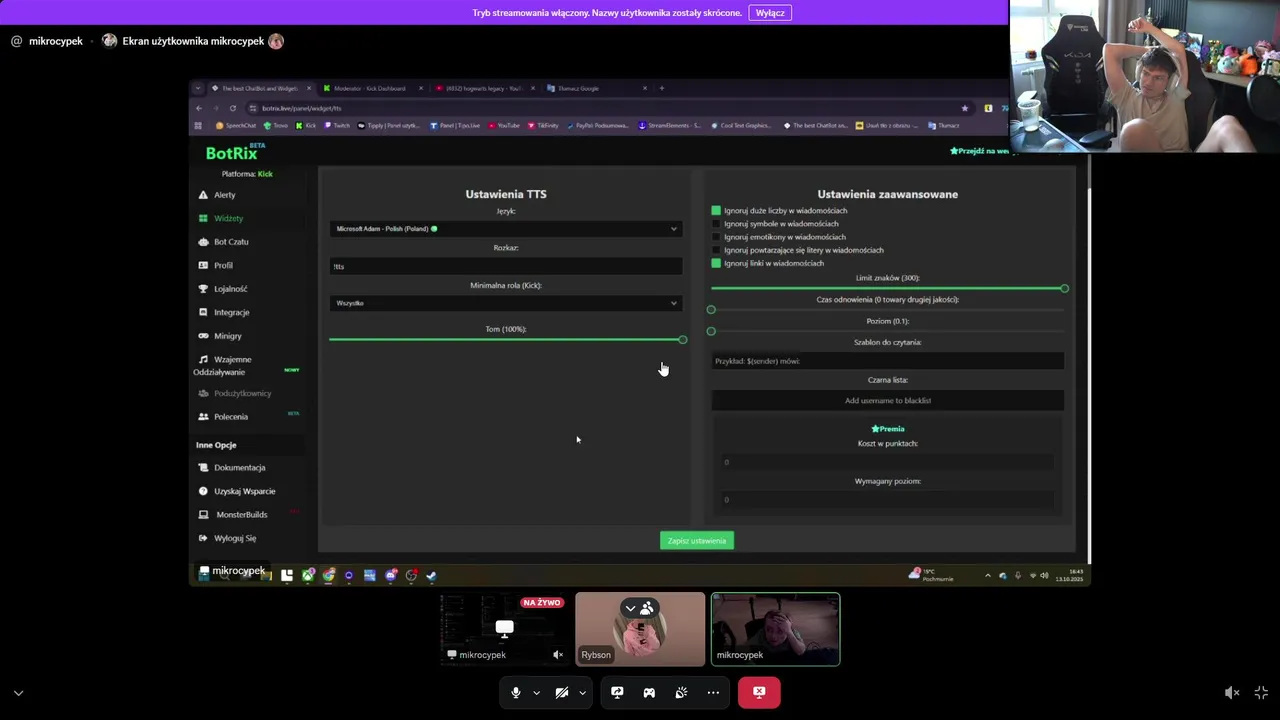Unmute mikrocypek stream speaker icon
This screenshot has height=720, width=1280.
(558, 655)
